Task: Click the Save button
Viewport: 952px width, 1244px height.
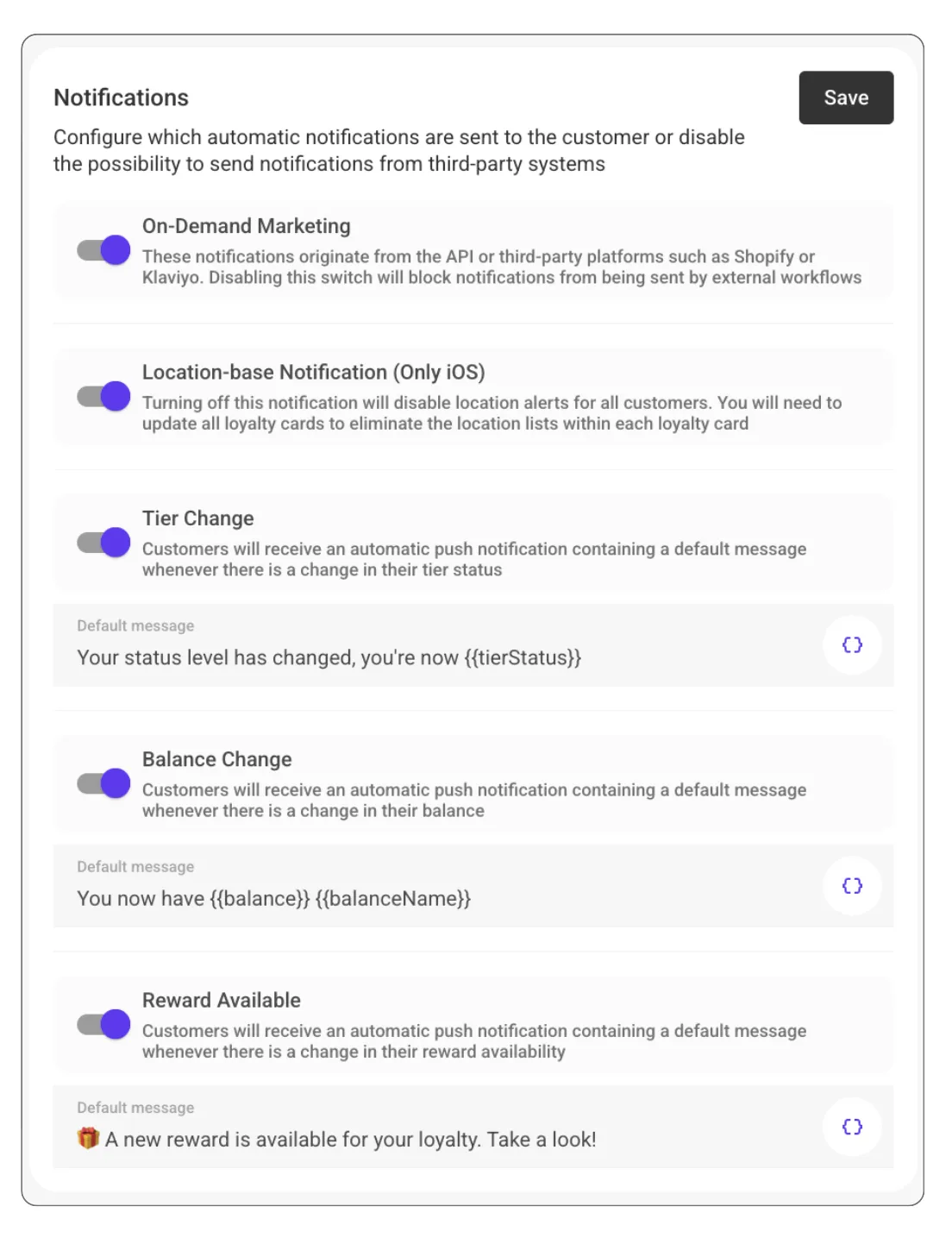Action: [845, 97]
